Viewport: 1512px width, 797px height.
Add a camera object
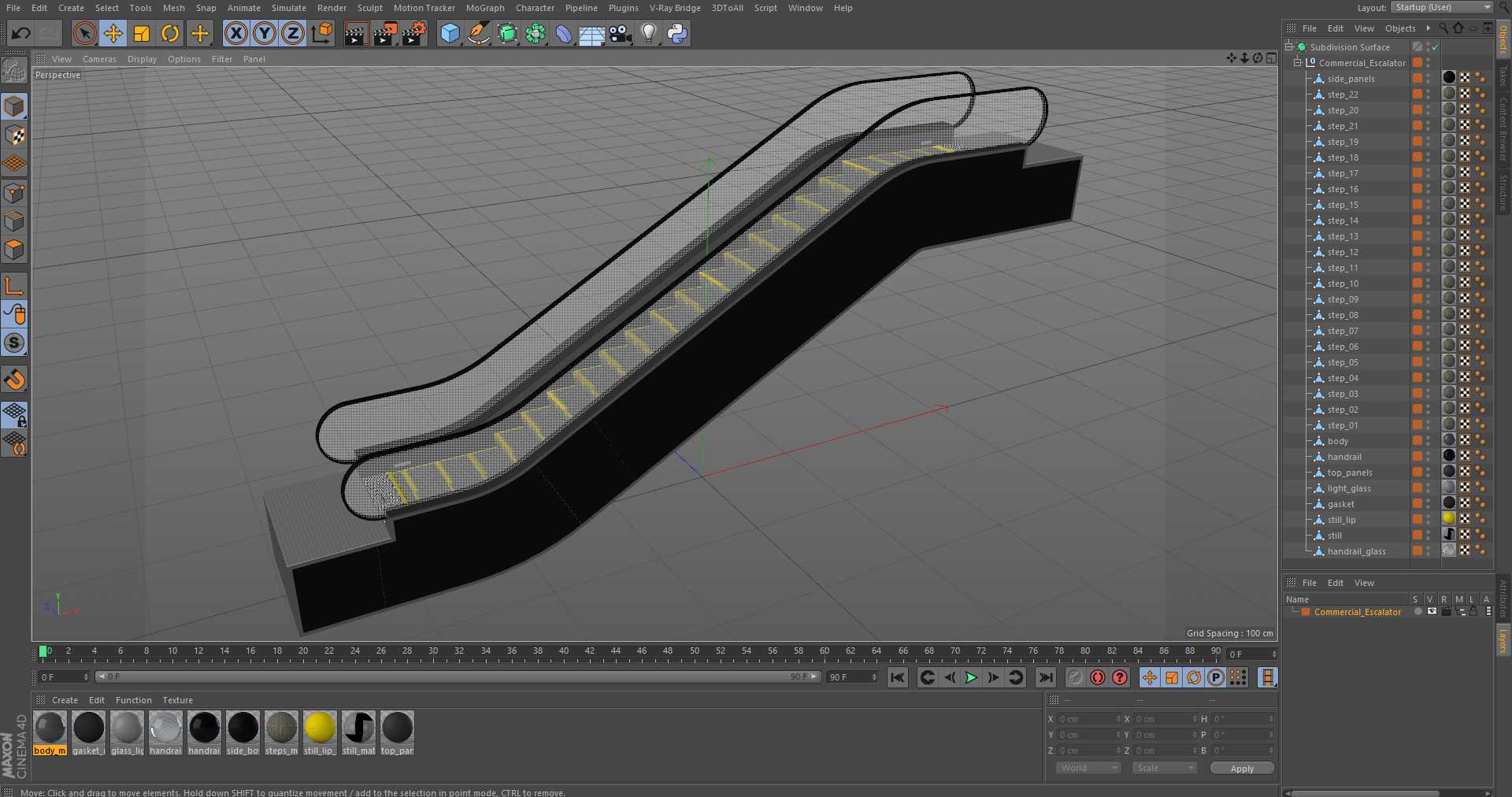pos(621,33)
